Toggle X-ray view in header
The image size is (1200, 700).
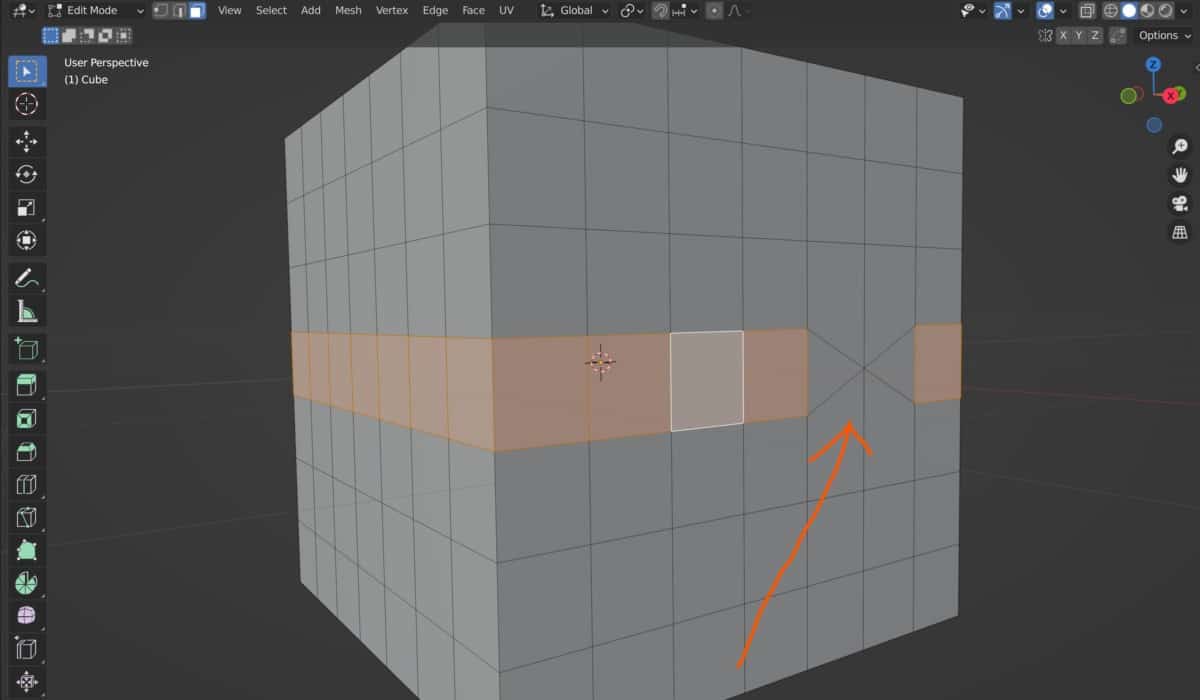(x=1087, y=11)
